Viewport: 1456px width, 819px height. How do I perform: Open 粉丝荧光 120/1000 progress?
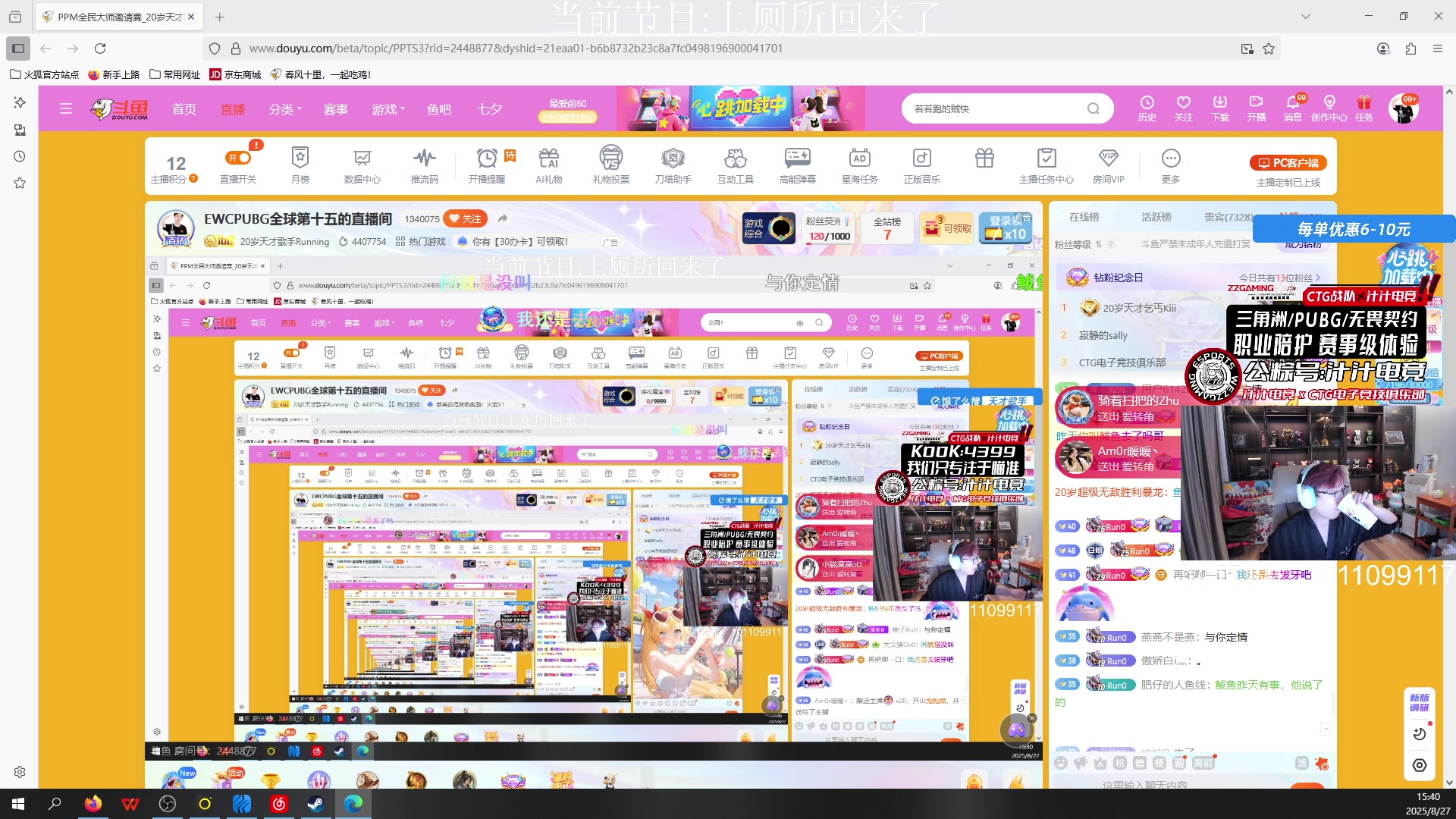(x=828, y=227)
